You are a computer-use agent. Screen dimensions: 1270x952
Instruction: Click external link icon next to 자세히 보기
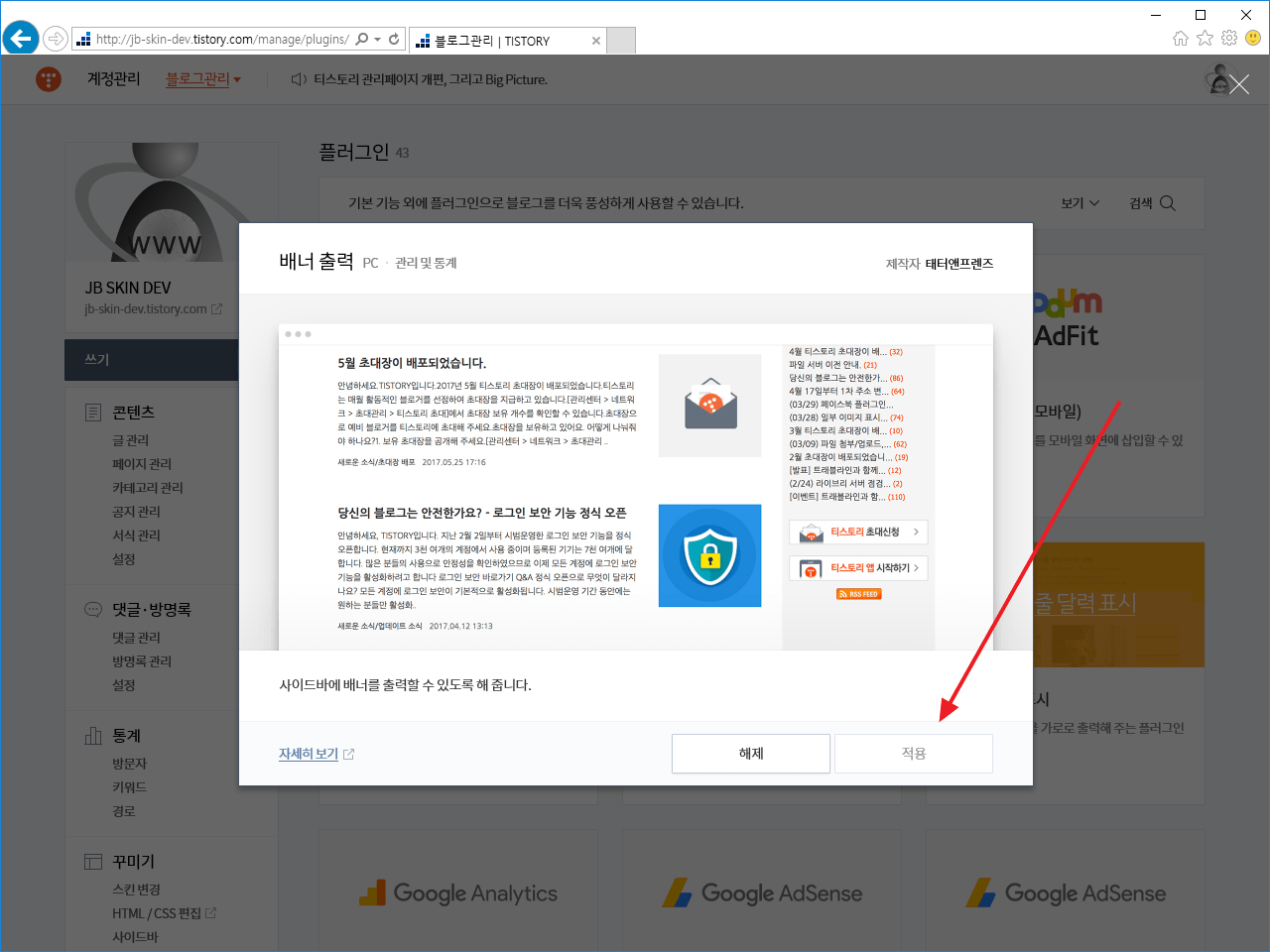(348, 755)
